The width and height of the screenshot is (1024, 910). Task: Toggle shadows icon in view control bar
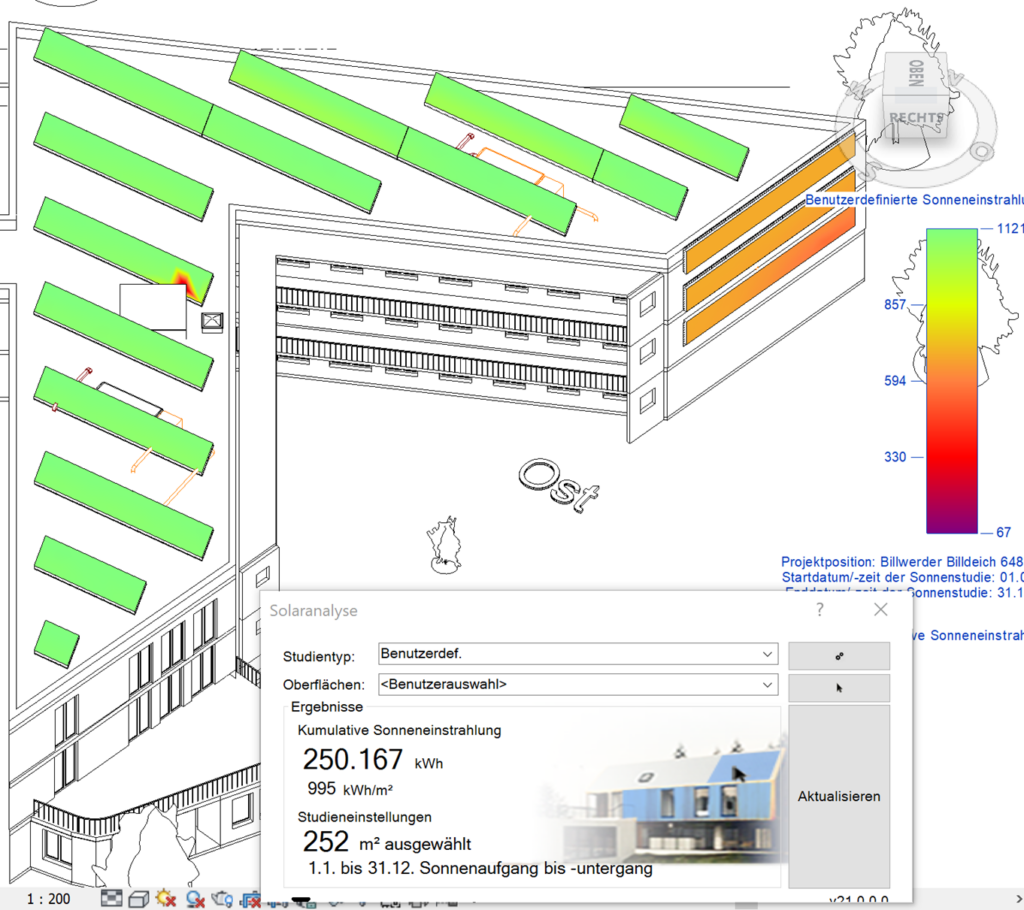[195, 899]
